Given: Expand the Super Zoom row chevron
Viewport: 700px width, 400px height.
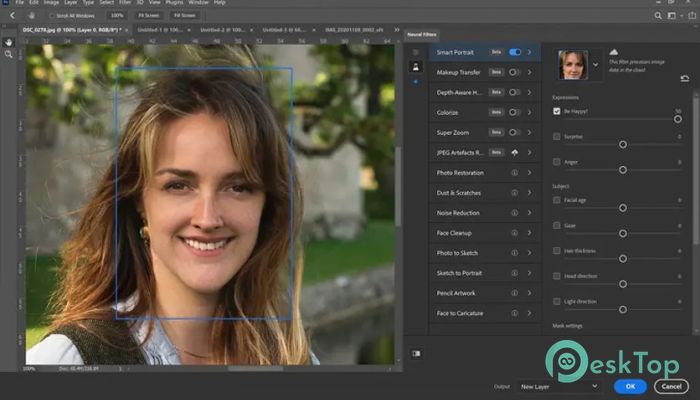Looking at the screenshot, I should [x=530, y=133].
